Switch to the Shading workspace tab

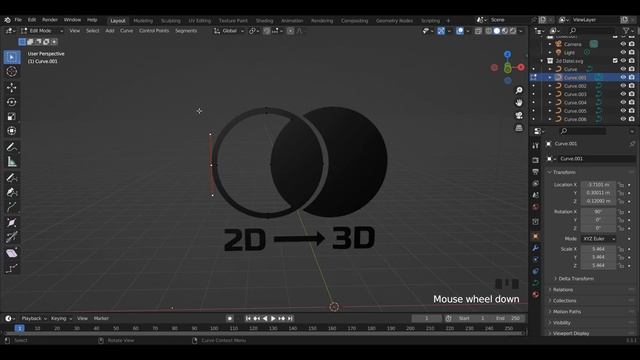pyautogui.click(x=264, y=20)
